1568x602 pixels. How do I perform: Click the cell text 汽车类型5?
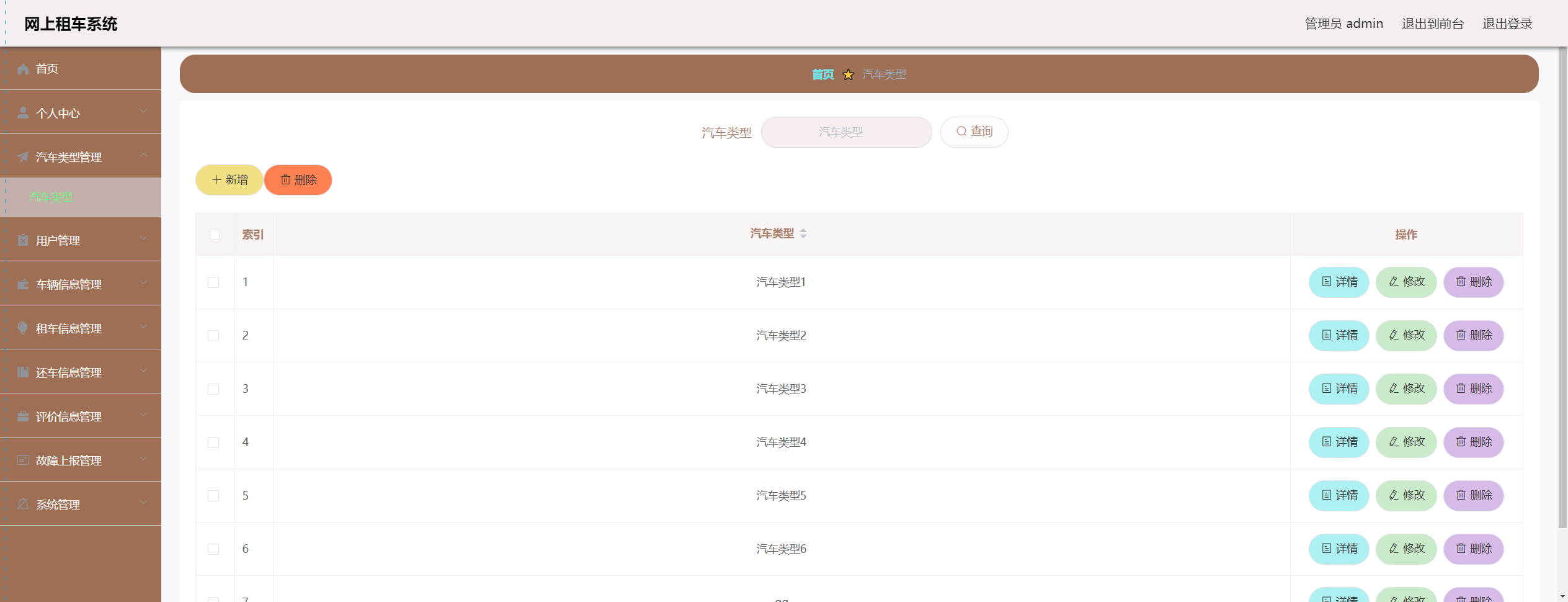pyautogui.click(x=781, y=495)
